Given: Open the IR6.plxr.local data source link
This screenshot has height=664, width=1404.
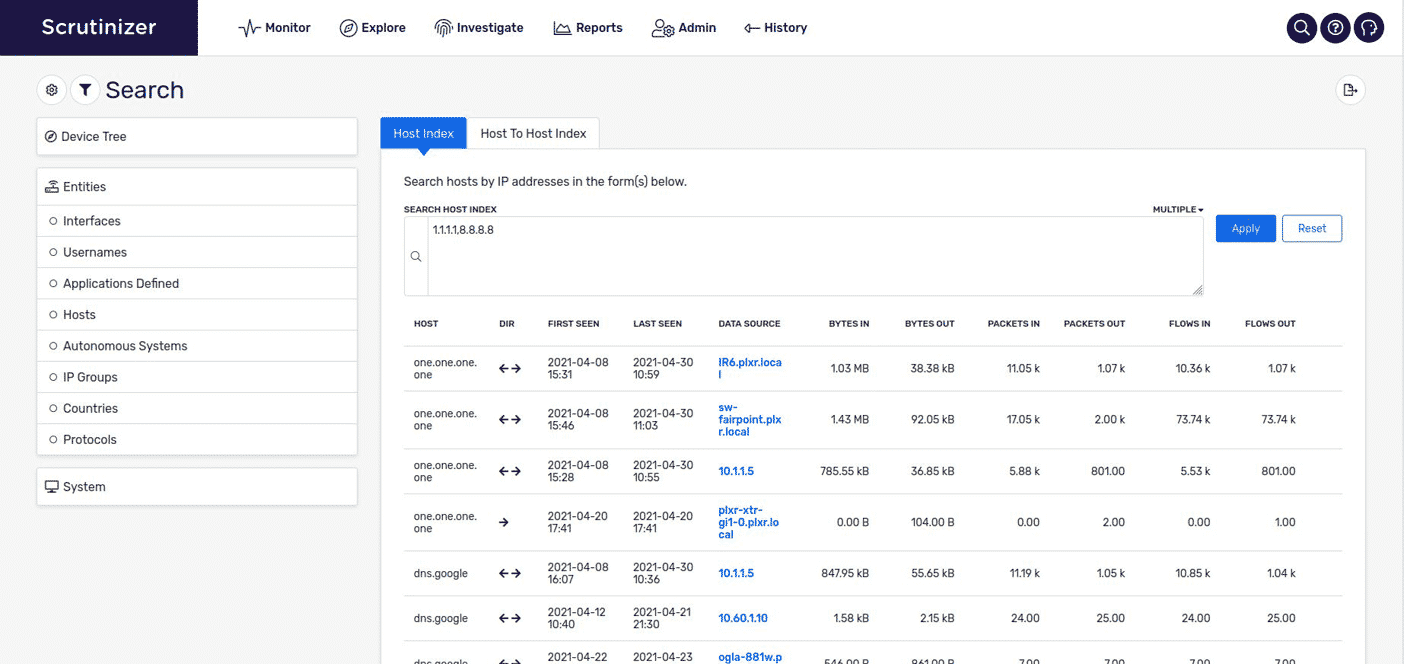Looking at the screenshot, I should 750,369.
